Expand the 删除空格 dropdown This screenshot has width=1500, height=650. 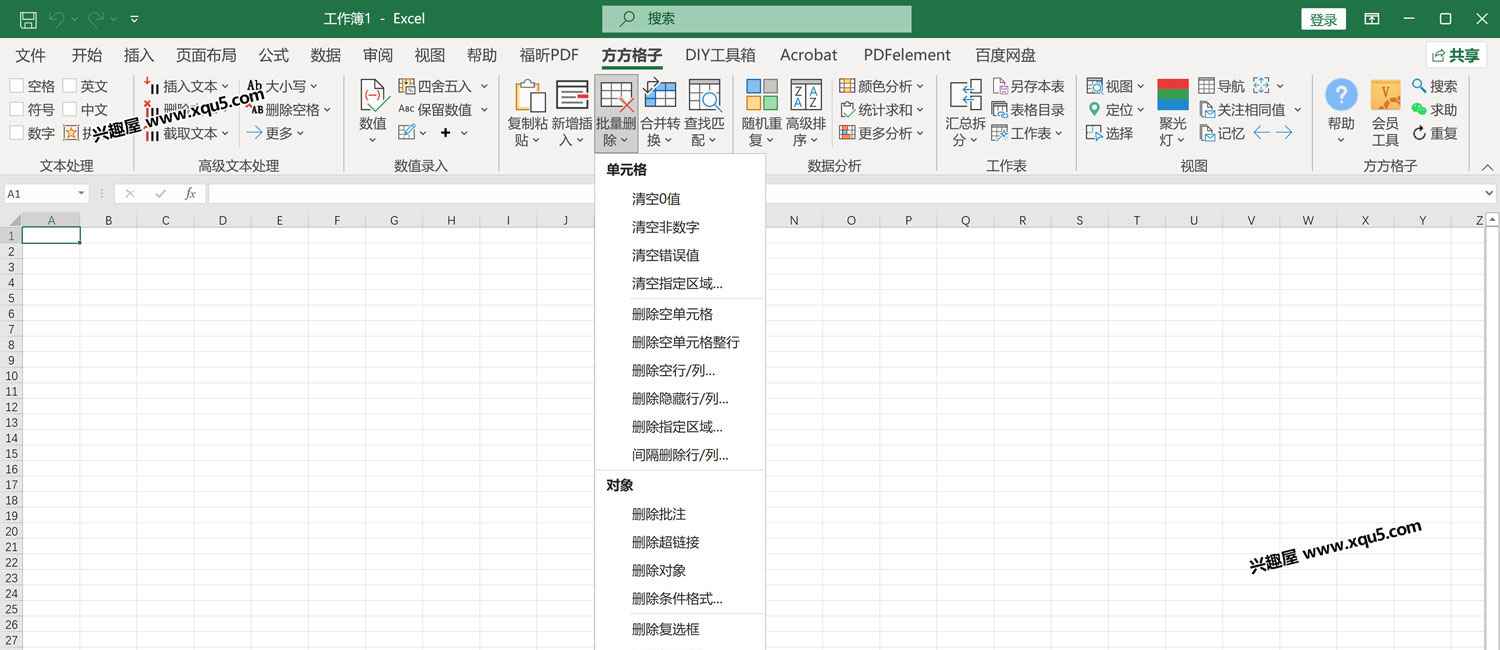327,110
